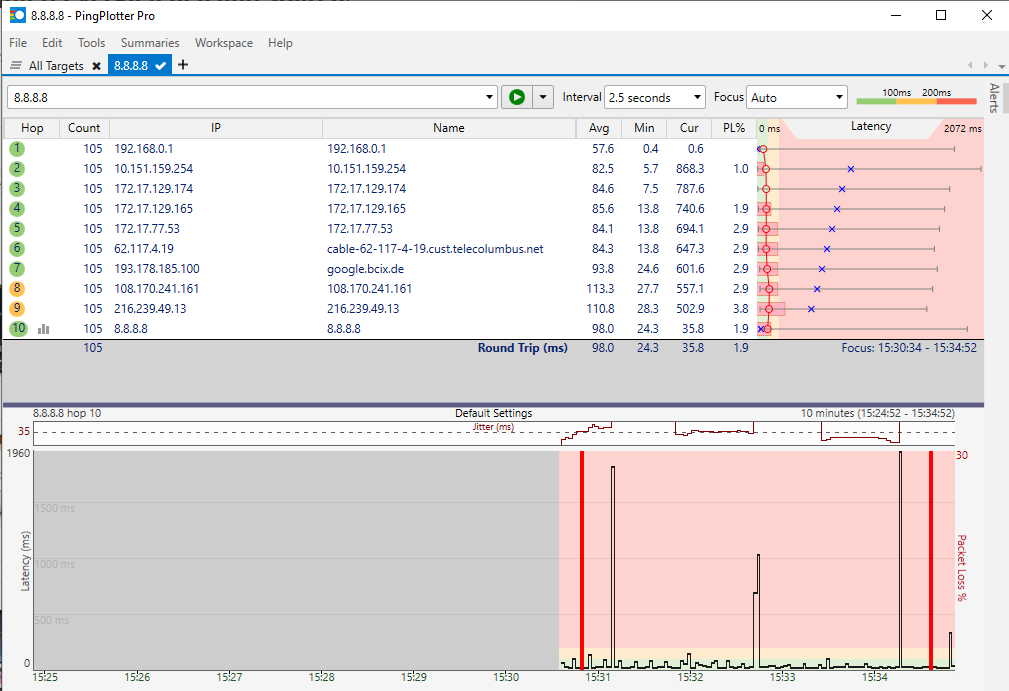
Task: Open the Alerts side panel
Action: (x=995, y=98)
